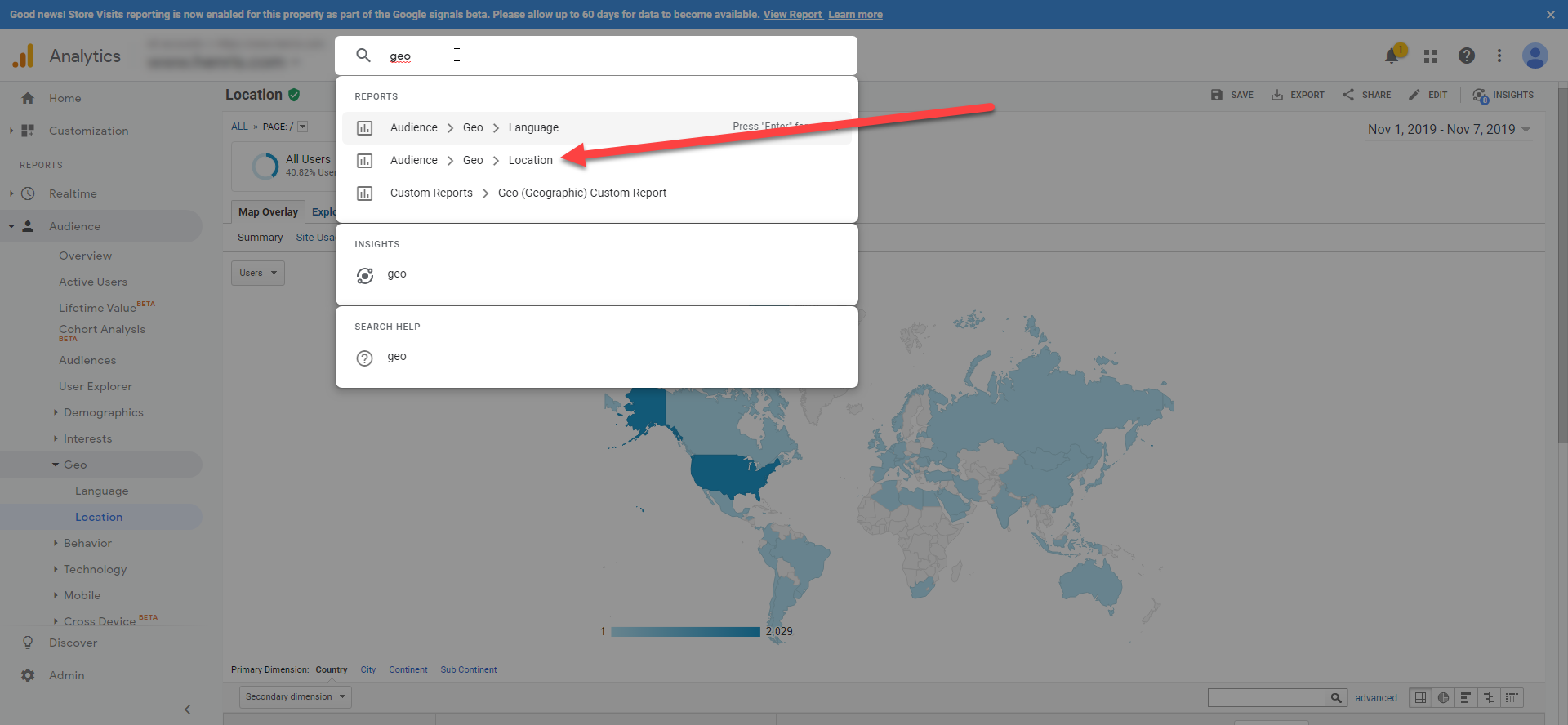Switch table to Comparison view
The height and width of the screenshot is (725, 1568).
pos(1490,697)
